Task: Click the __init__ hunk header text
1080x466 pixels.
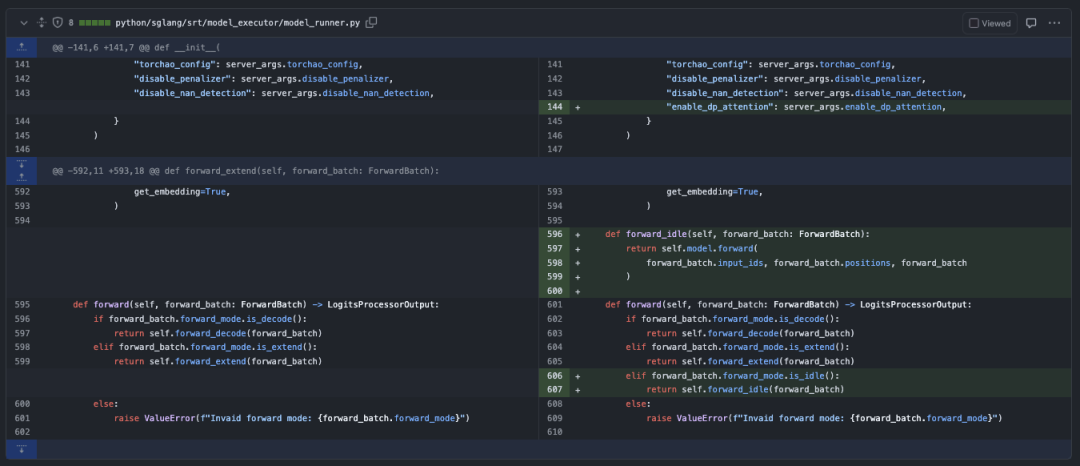Action: (x=136, y=47)
